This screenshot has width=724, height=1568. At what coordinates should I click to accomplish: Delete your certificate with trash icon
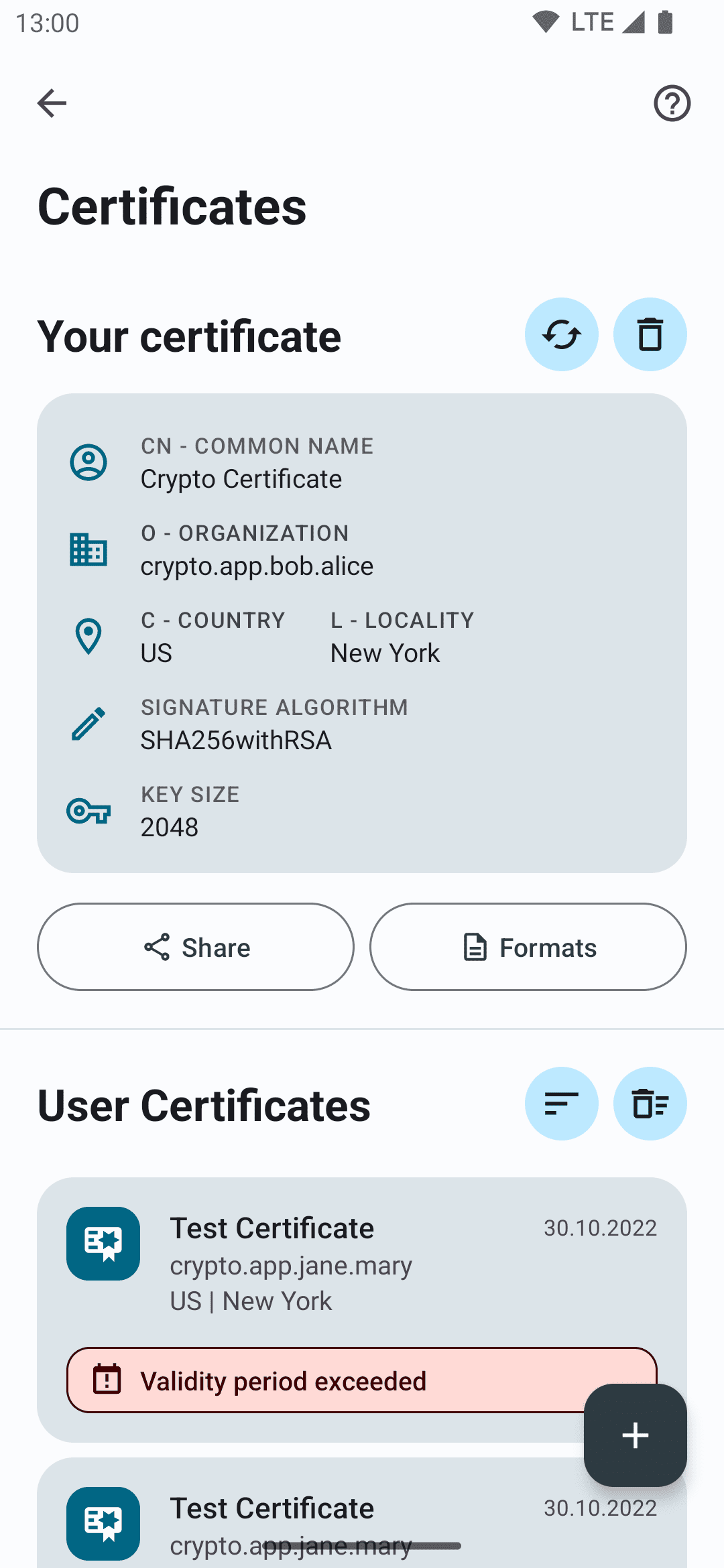650,334
